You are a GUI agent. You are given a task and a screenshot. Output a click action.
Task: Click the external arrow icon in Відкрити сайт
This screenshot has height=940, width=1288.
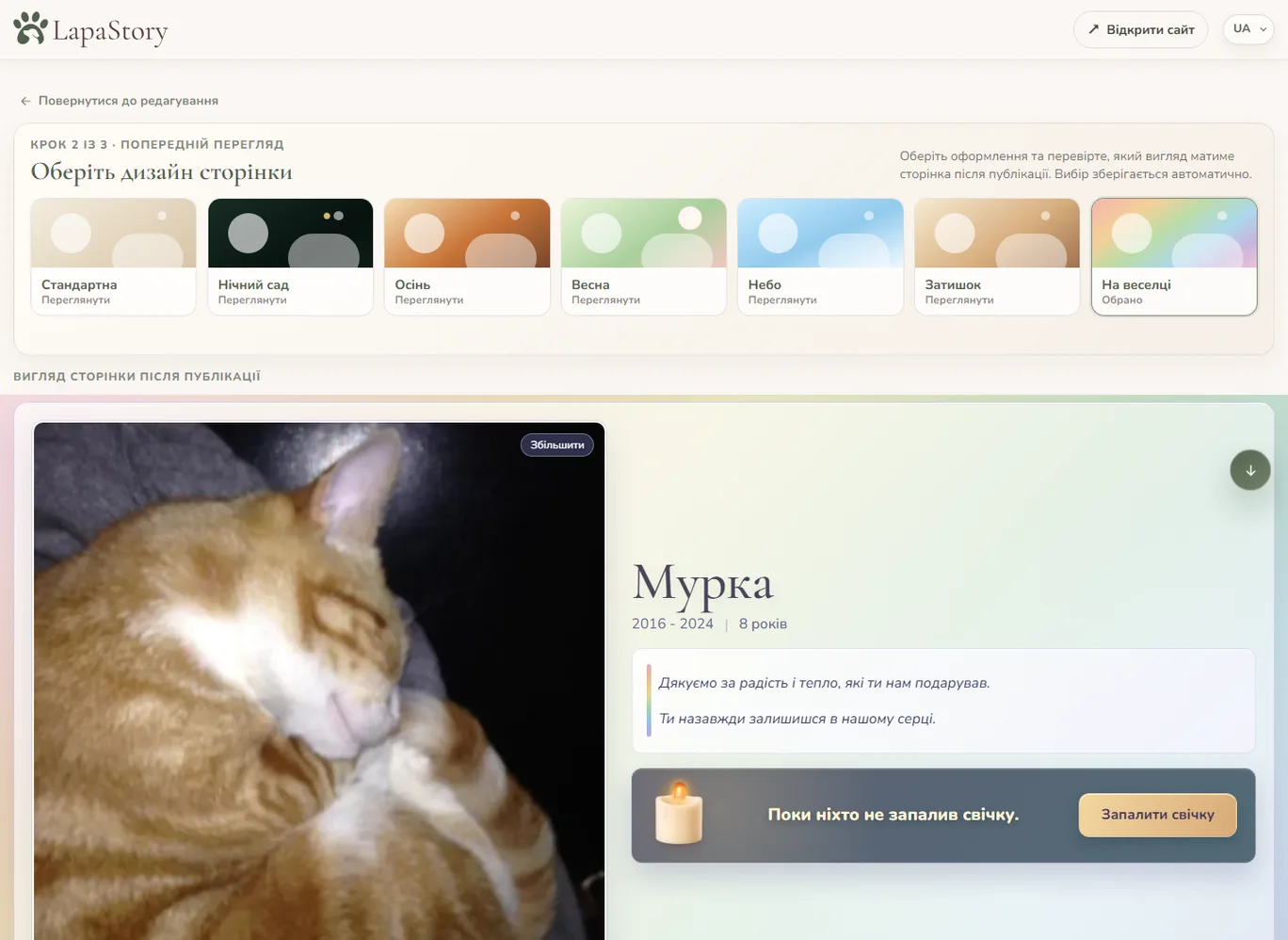point(1093,30)
